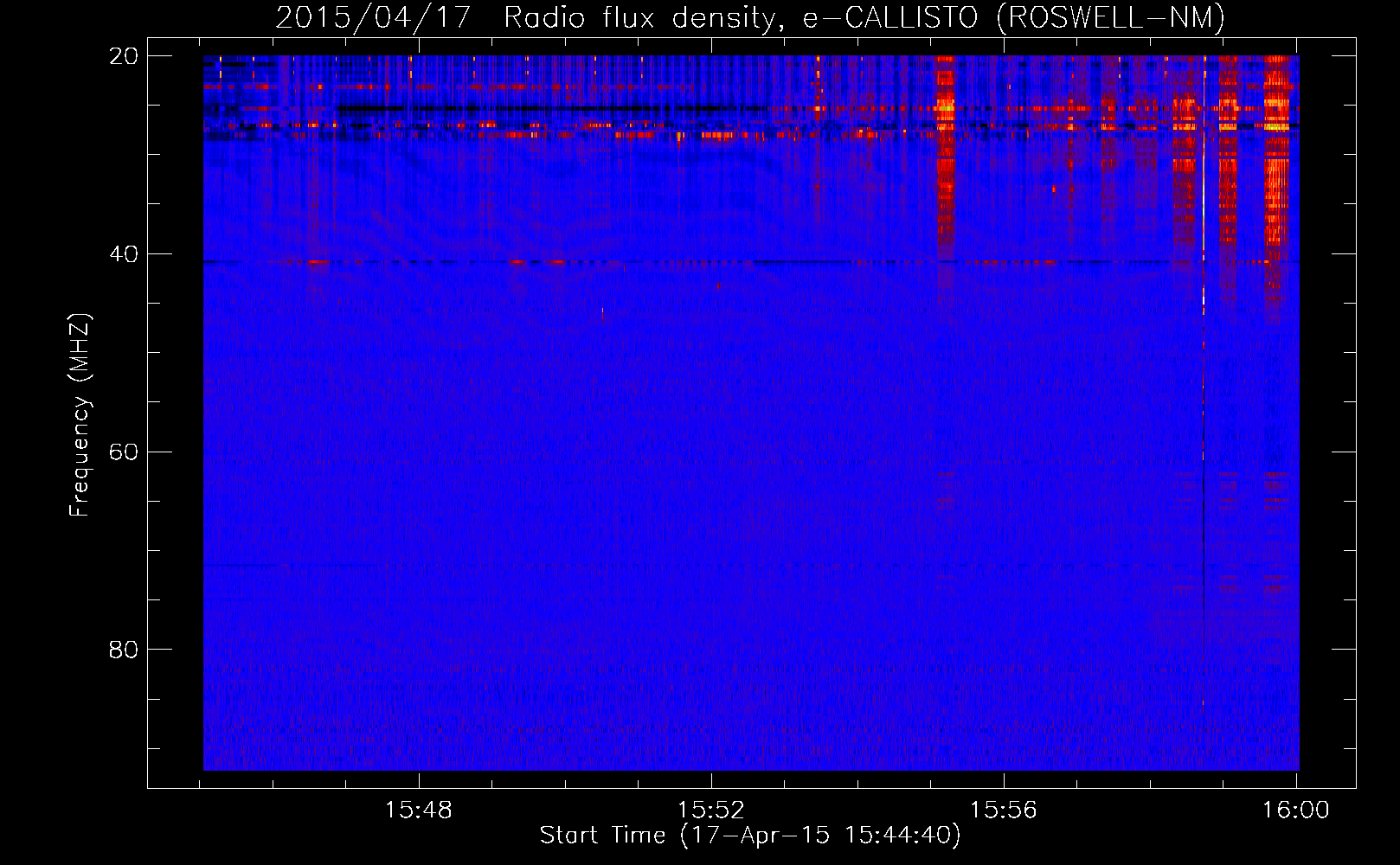Click the 15:48 time tick label
The width and height of the screenshot is (1400, 865).
point(419,811)
